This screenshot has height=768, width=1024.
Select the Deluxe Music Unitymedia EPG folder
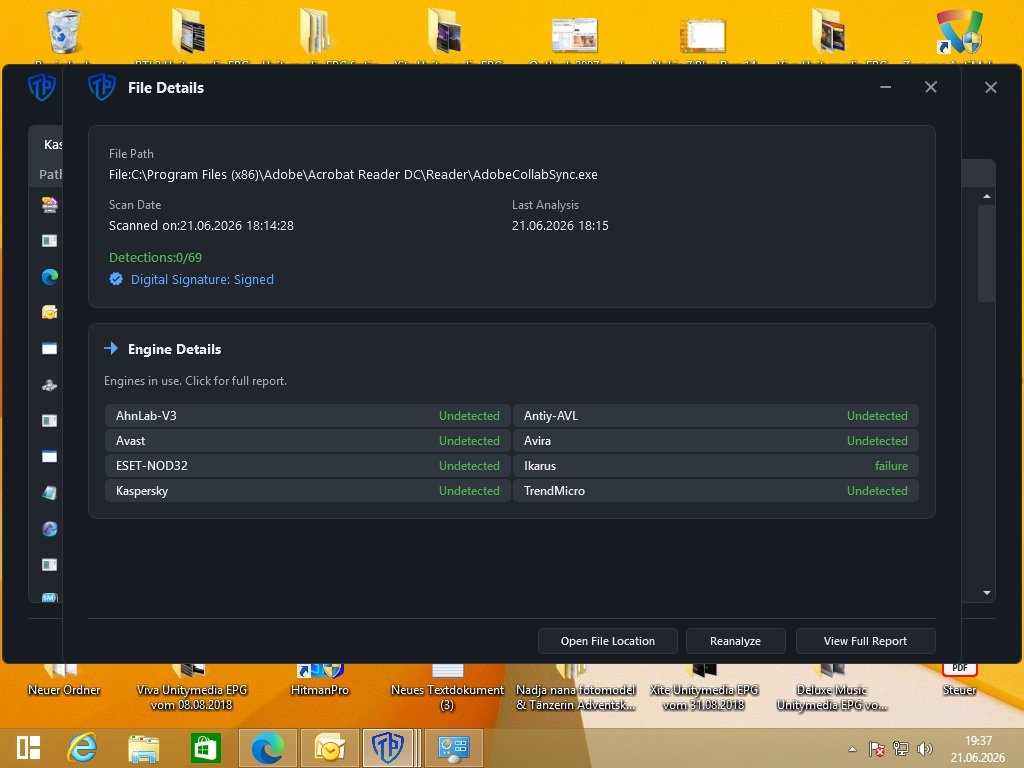(831, 689)
